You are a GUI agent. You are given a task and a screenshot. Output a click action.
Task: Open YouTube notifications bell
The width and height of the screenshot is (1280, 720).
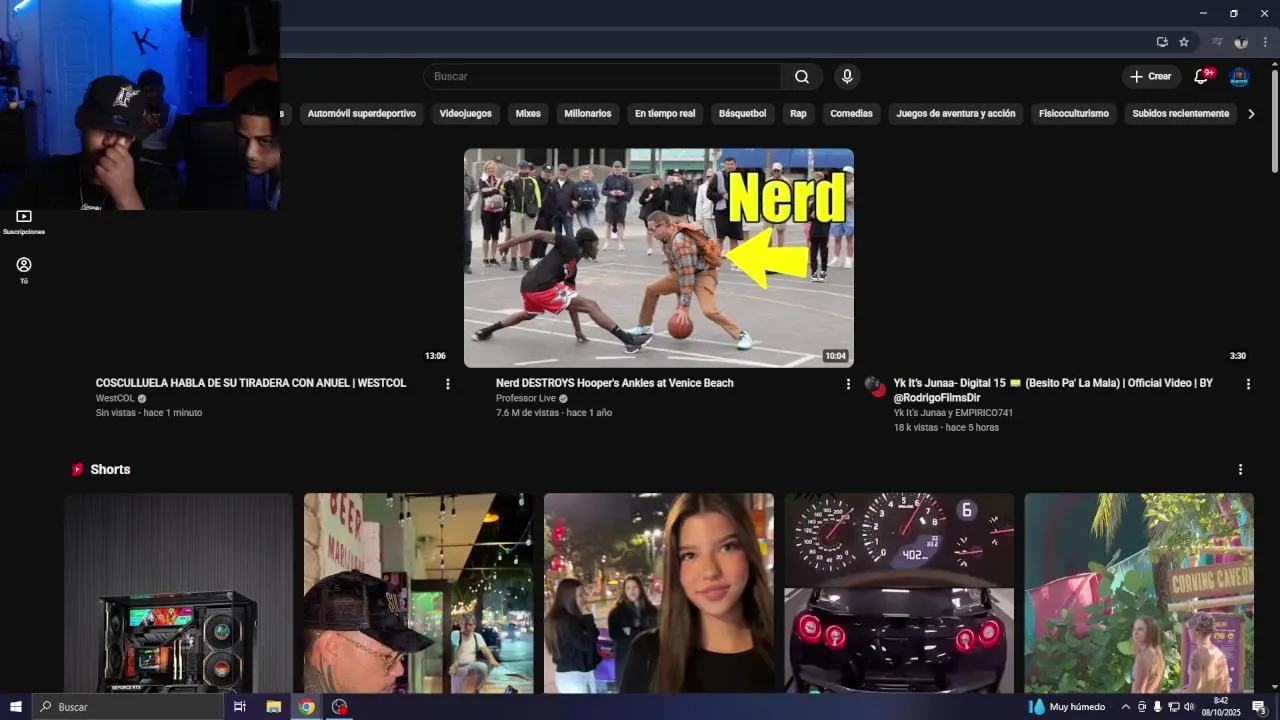pyautogui.click(x=1202, y=77)
